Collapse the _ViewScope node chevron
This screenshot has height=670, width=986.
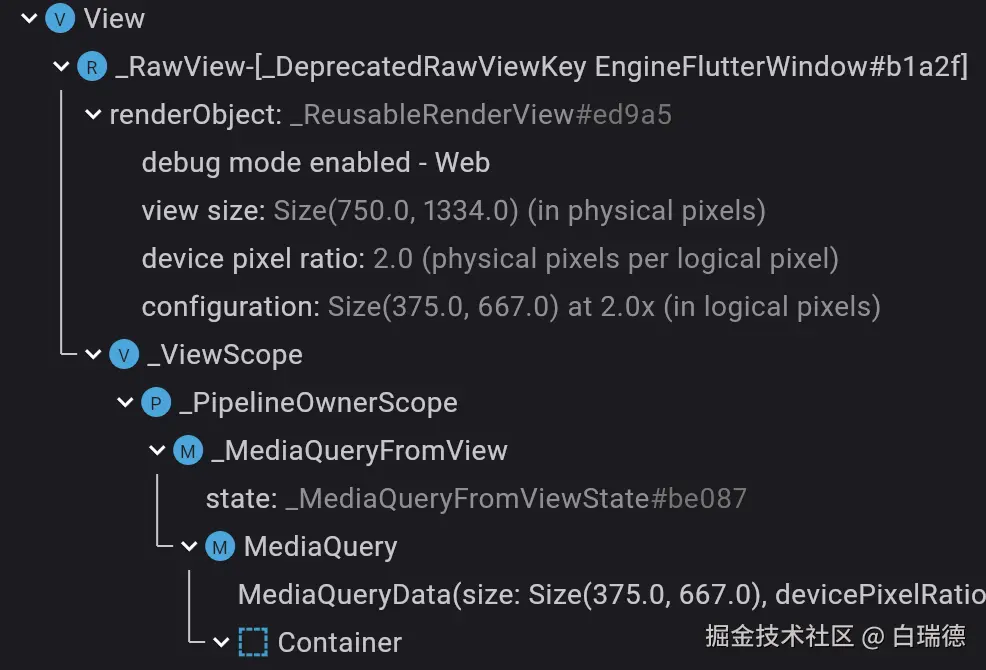[93, 355]
